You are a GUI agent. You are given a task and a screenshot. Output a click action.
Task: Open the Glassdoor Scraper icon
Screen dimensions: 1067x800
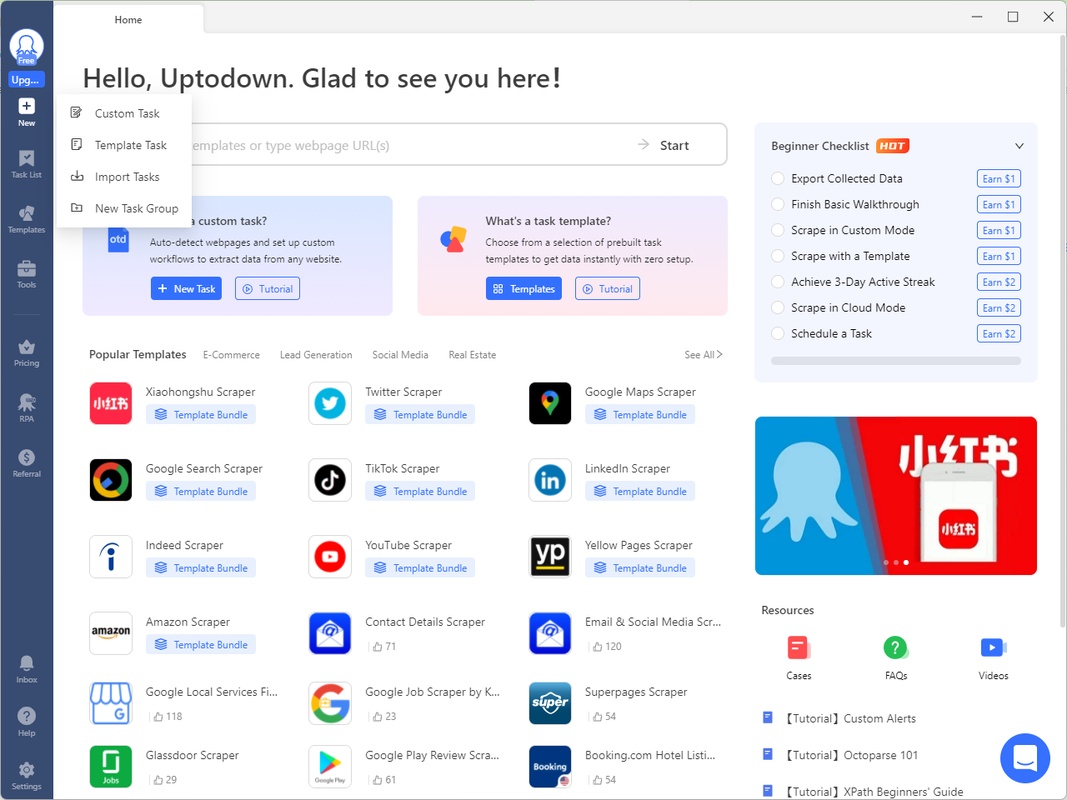pos(111,767)
